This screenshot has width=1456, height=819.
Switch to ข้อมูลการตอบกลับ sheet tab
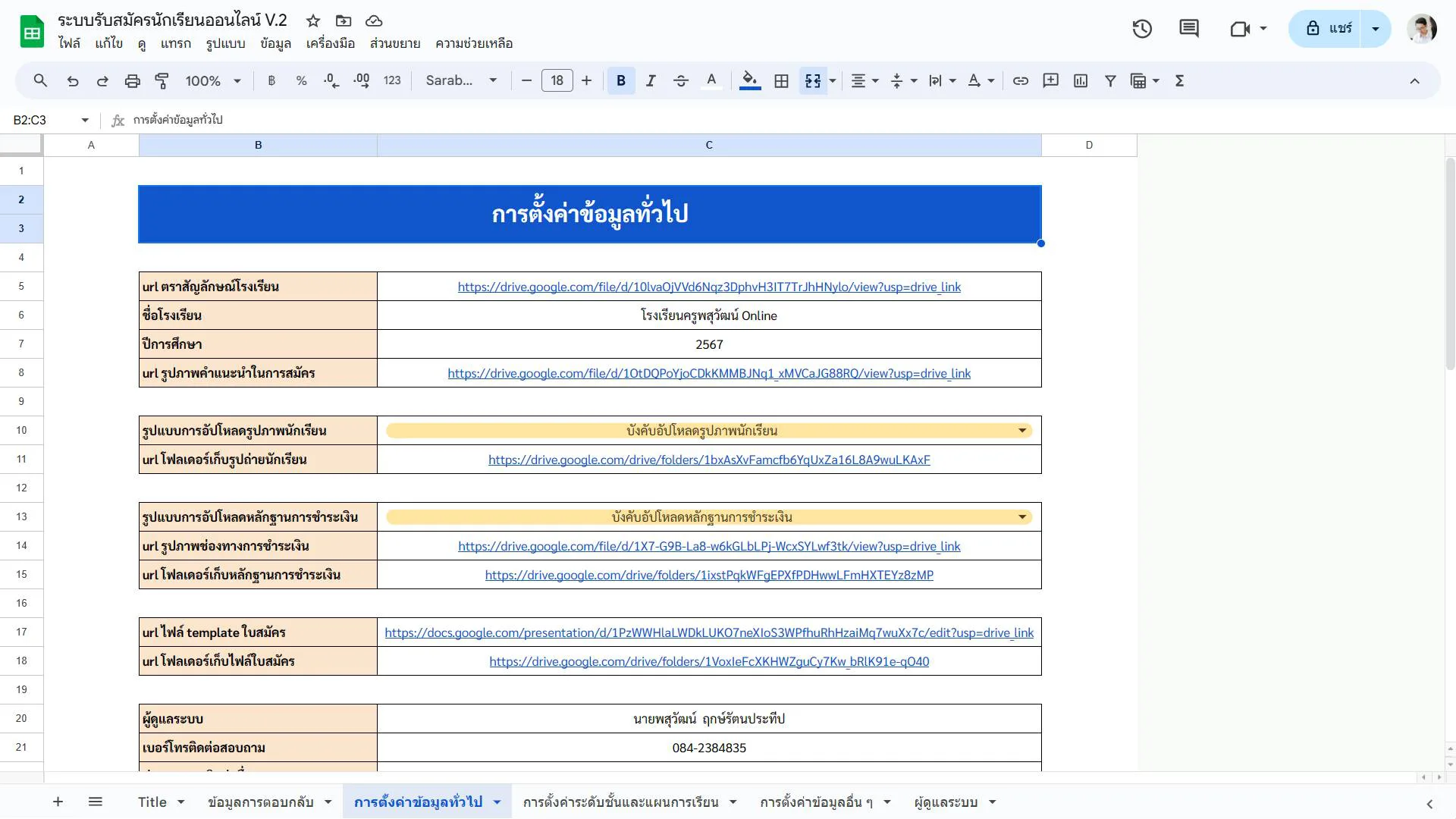261,802
